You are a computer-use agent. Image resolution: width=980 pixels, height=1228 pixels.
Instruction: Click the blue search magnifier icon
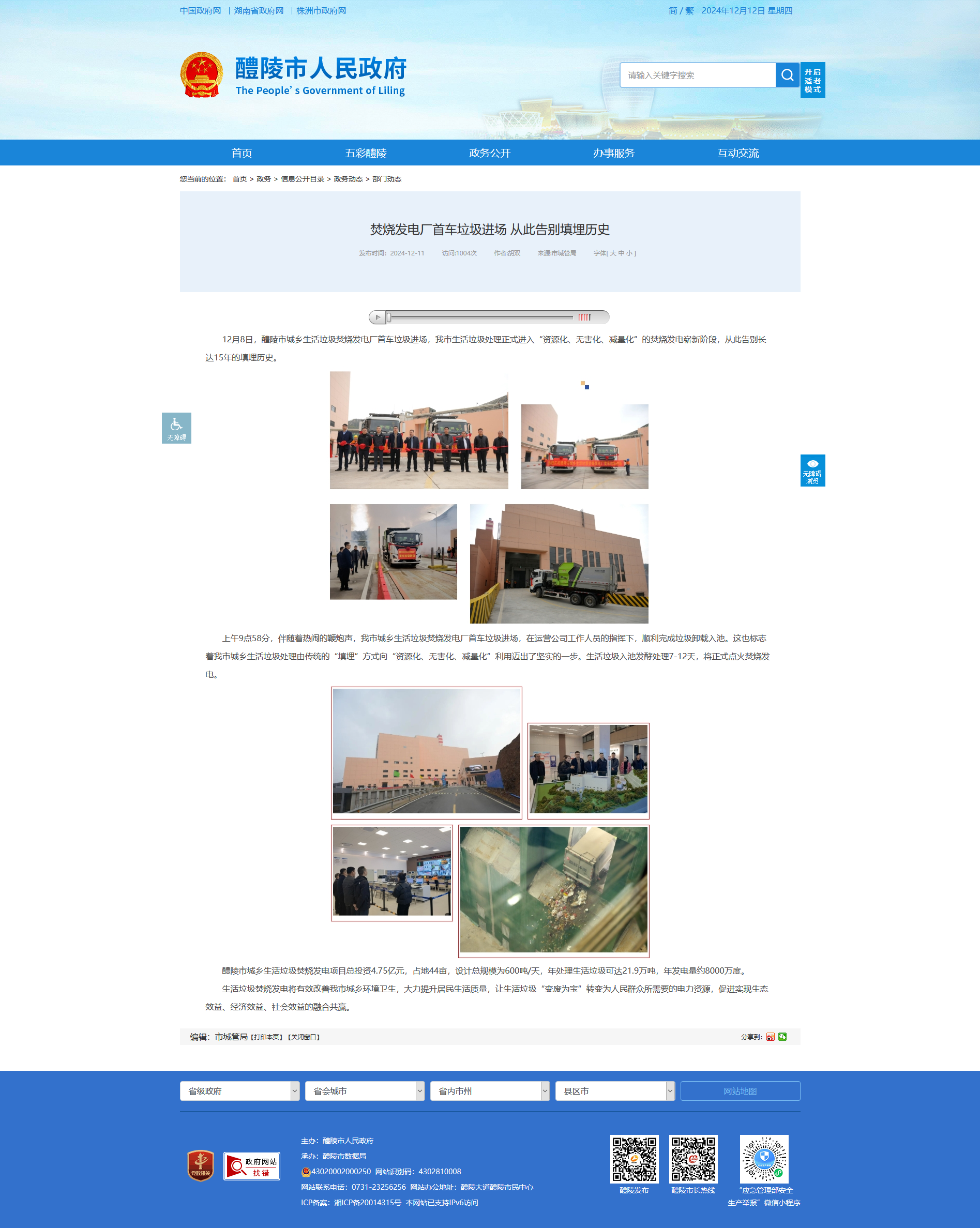[788, 75]
